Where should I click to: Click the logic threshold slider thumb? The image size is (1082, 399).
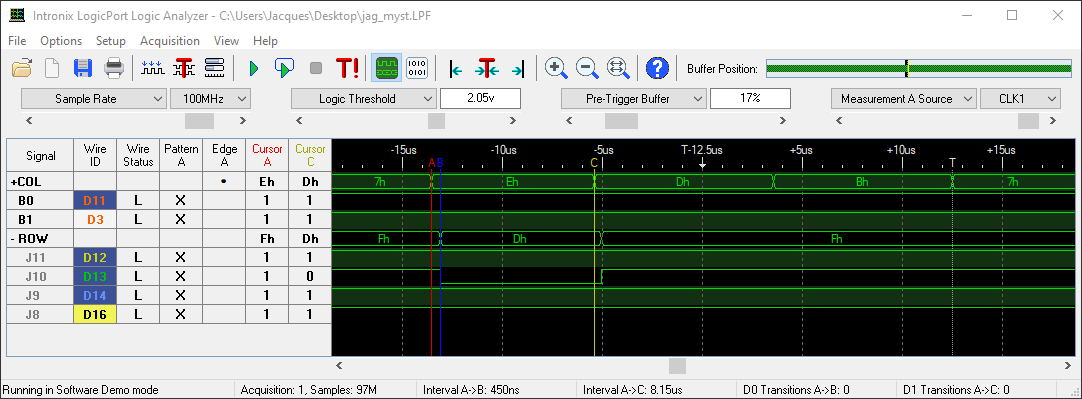tap(436, 120)
